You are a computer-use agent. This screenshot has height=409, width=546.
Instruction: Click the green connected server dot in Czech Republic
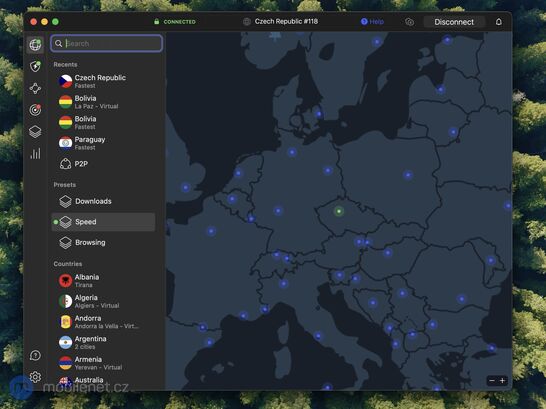(x=339, y=211)
